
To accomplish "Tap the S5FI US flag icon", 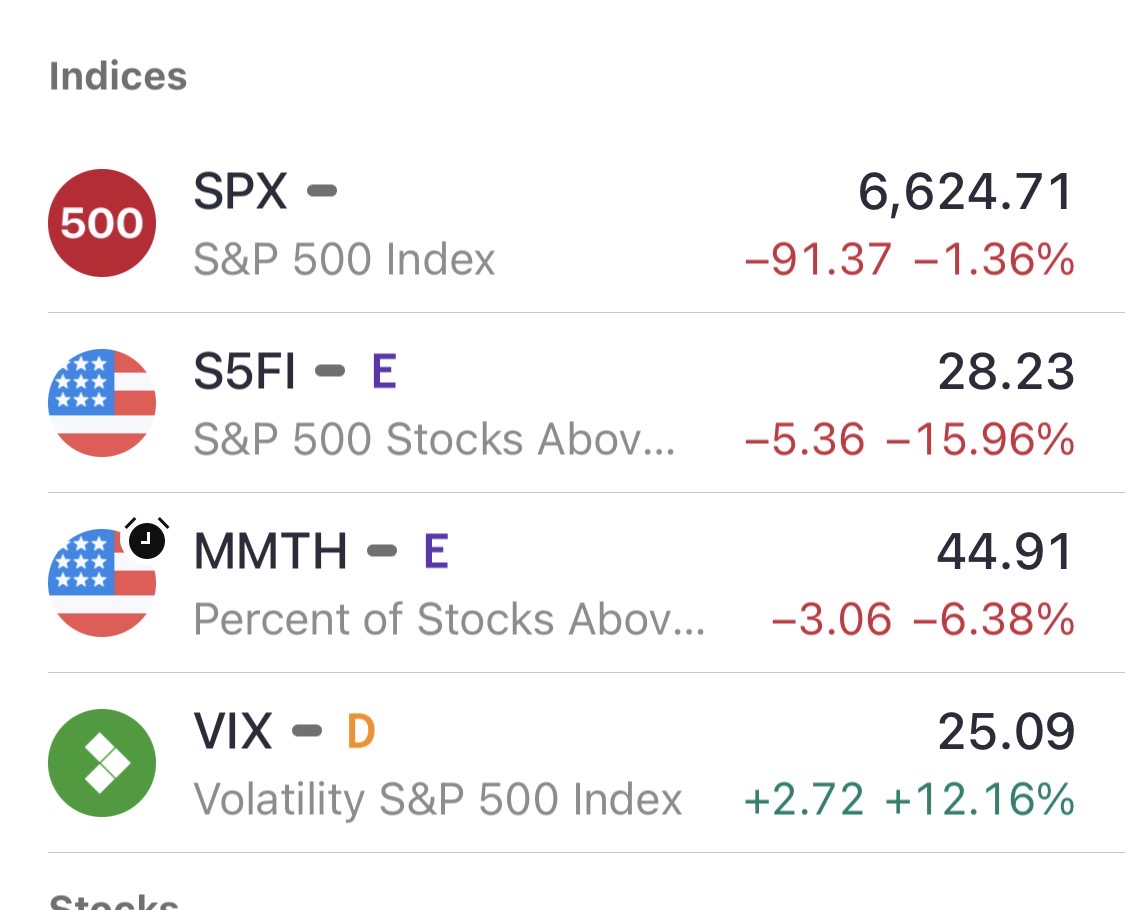I will [x=102, y=403].
